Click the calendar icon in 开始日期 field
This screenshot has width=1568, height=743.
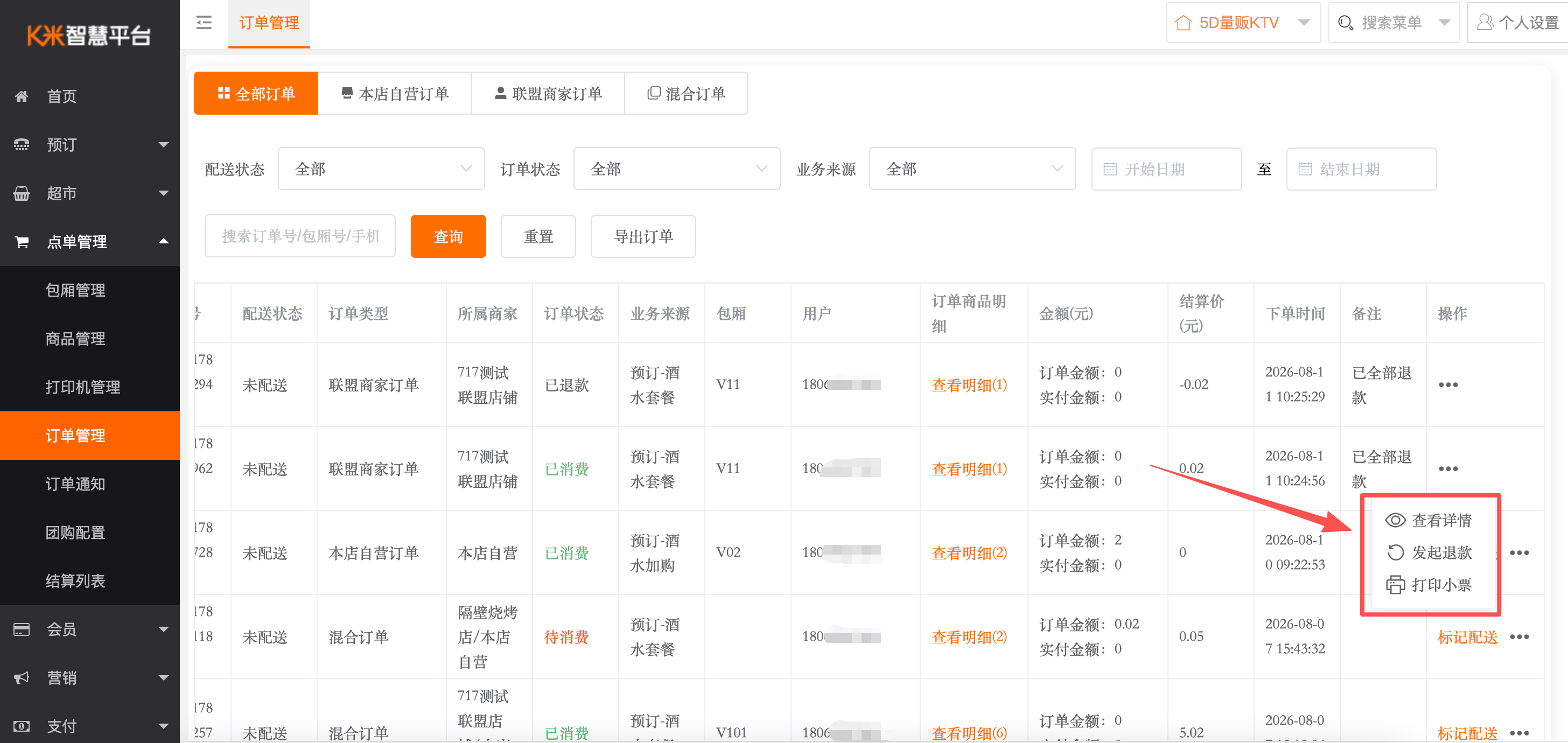1110,169
